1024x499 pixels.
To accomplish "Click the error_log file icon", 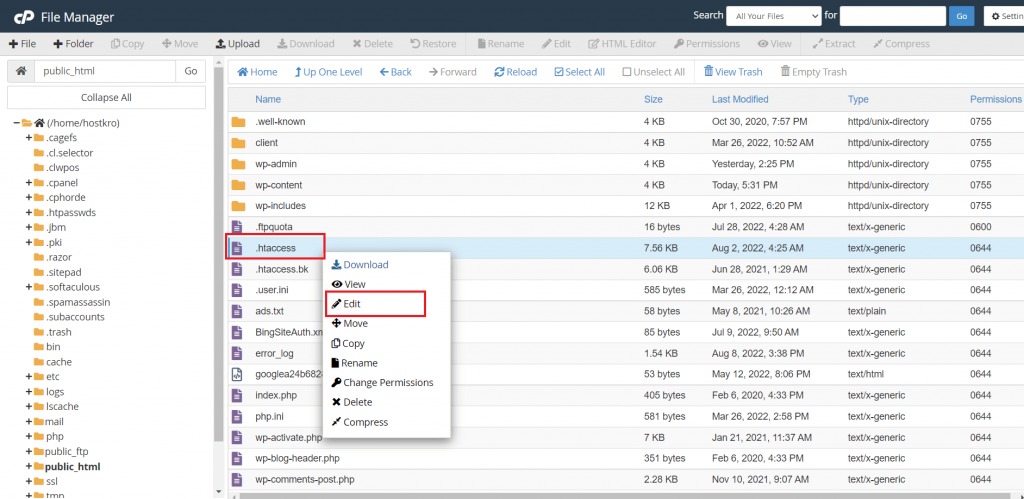I will click(237, 353).
